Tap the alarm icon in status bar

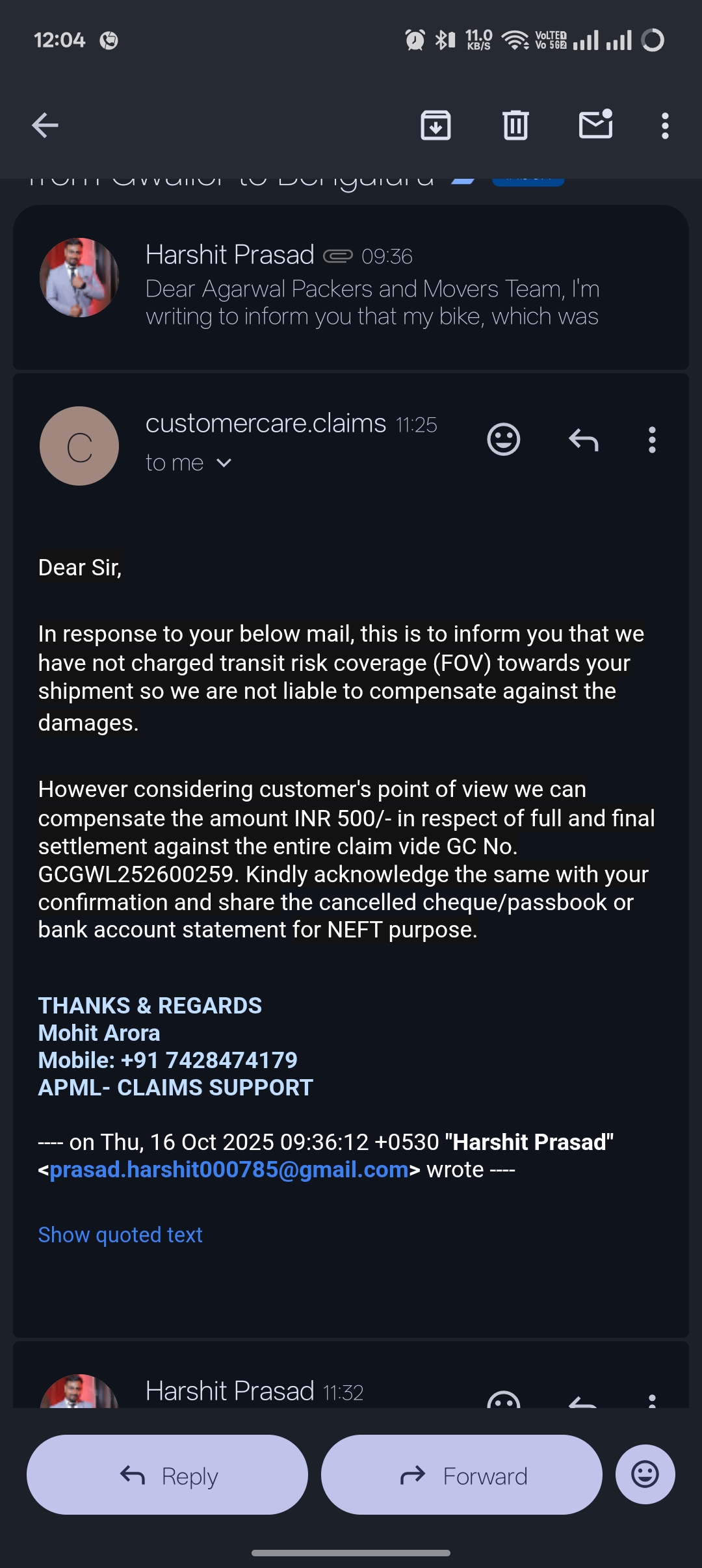[415, 40]
